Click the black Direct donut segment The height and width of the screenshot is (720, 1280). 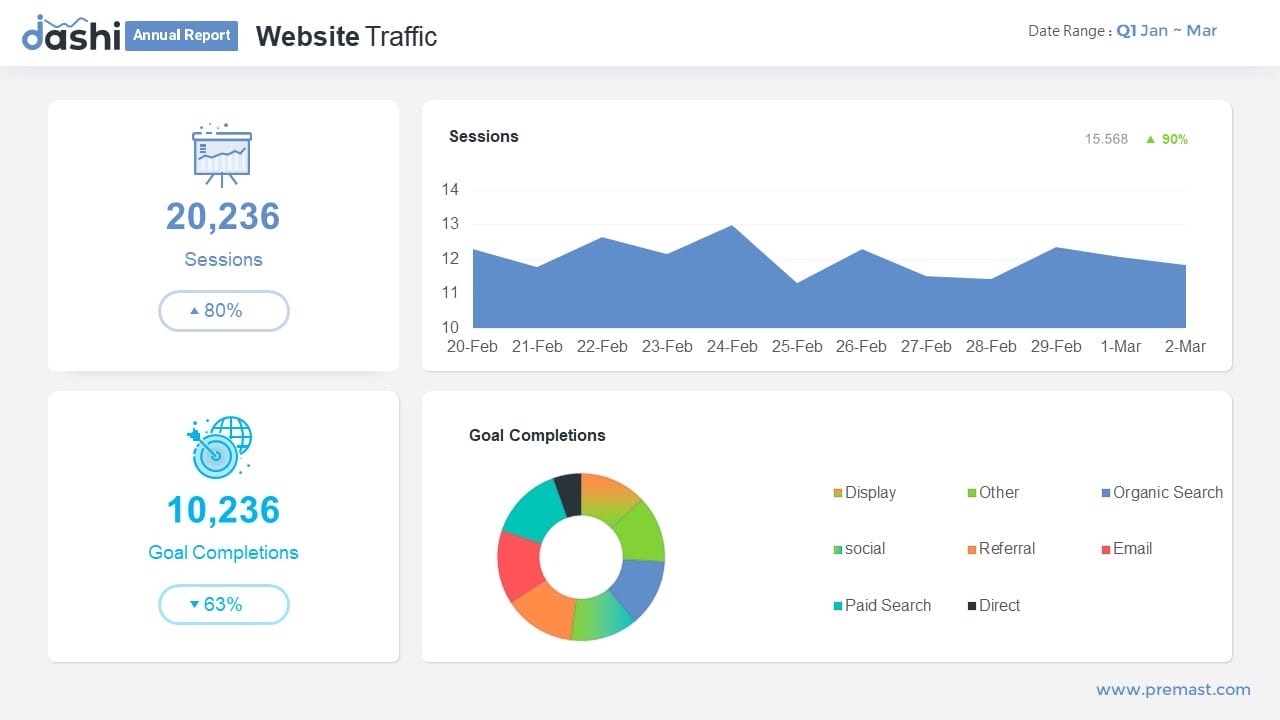[569, 494]
